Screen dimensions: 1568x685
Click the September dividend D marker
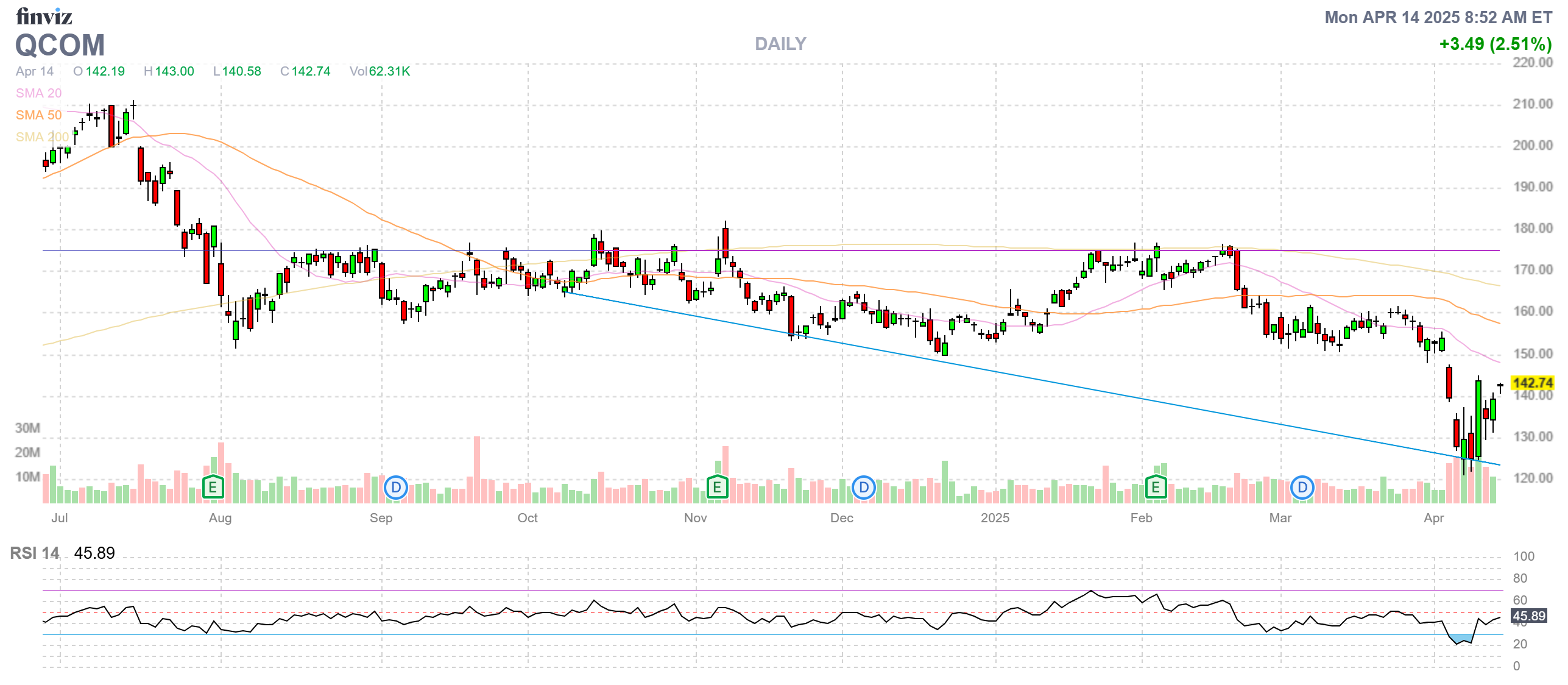point(396,488)
